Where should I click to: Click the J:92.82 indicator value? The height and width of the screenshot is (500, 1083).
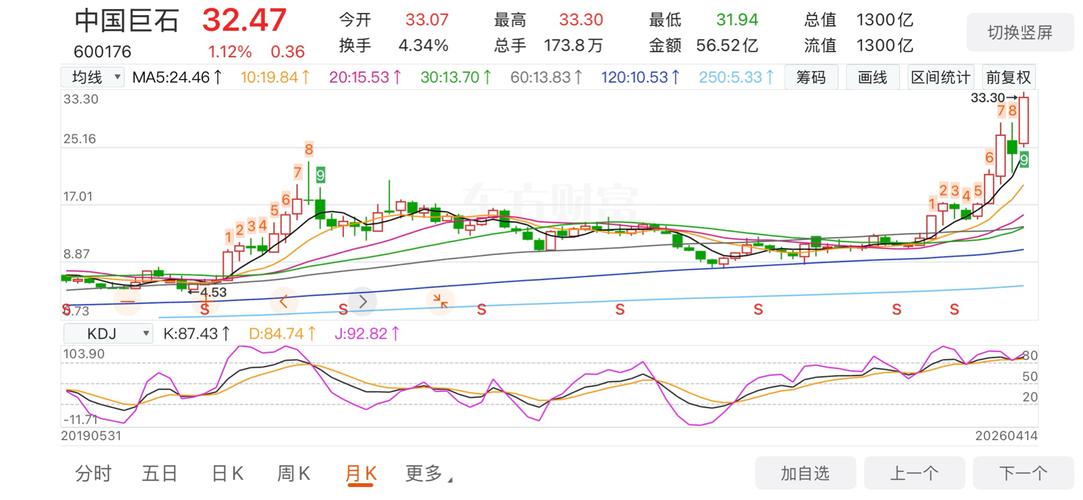coord(367,334)
